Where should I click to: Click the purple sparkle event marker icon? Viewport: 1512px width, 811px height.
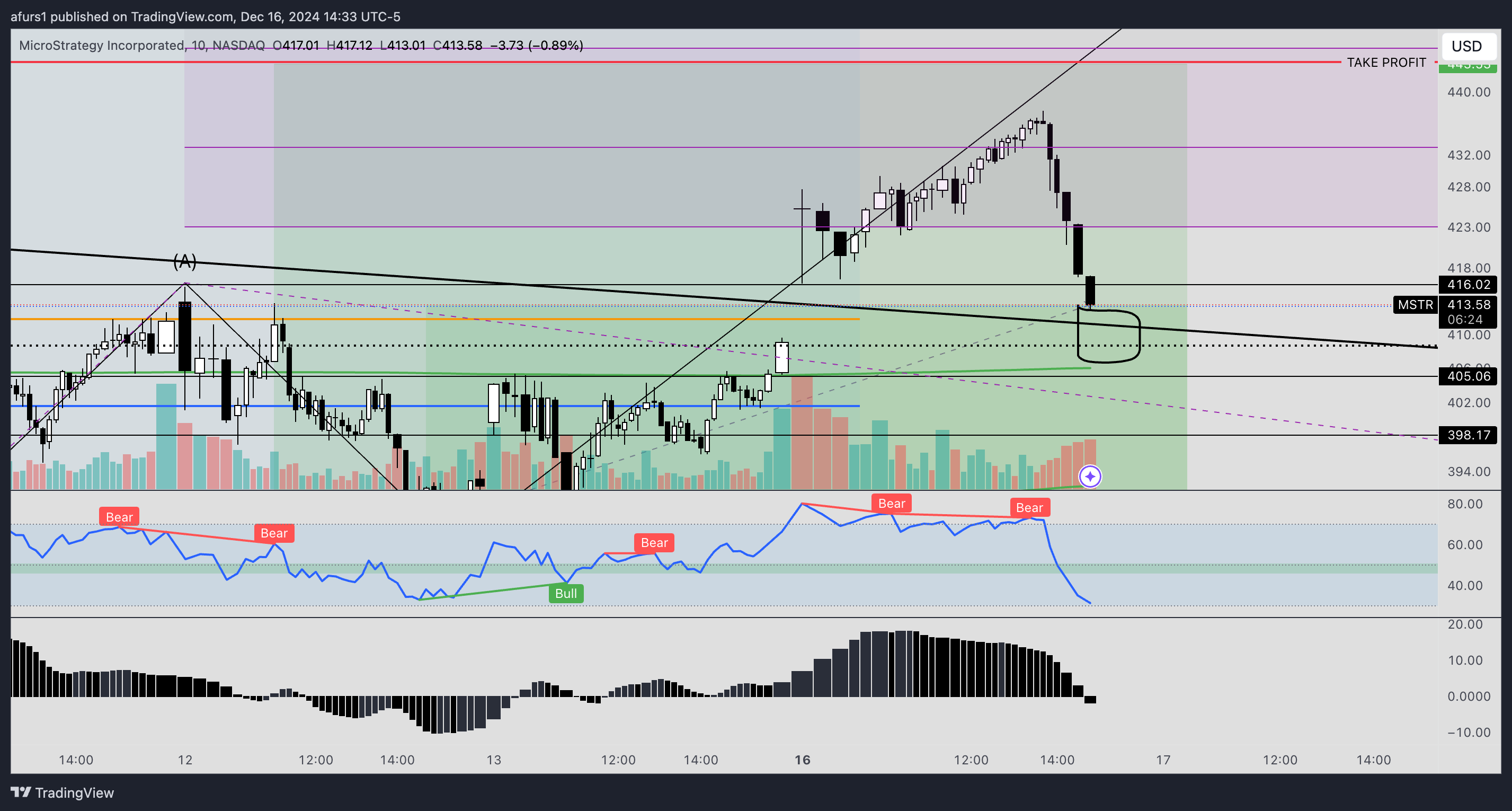pyautogui.click(x=1090, y=477)
